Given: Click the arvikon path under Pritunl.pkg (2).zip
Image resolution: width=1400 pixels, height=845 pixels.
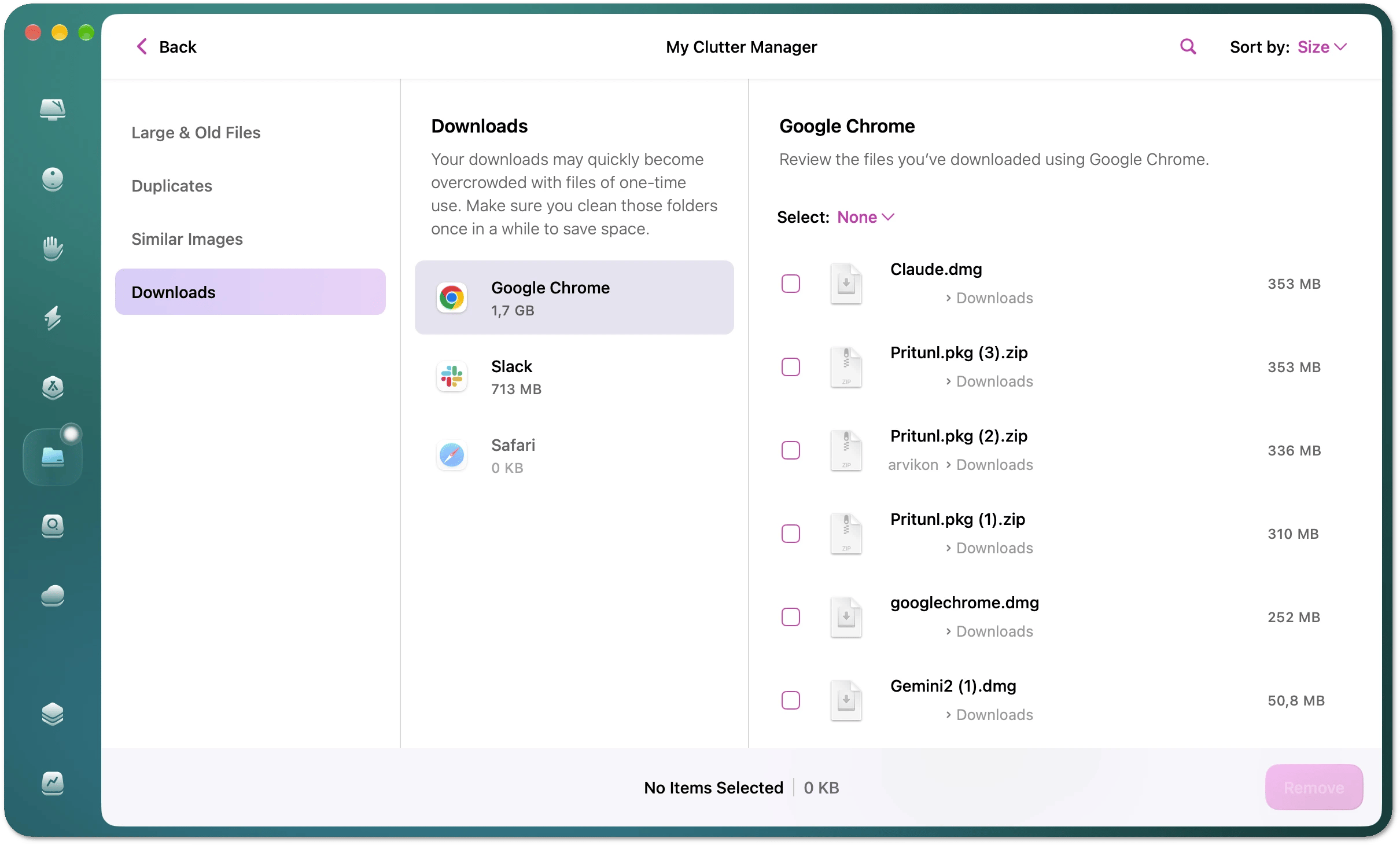Looking at the screenshot, I should coord(913,465).
